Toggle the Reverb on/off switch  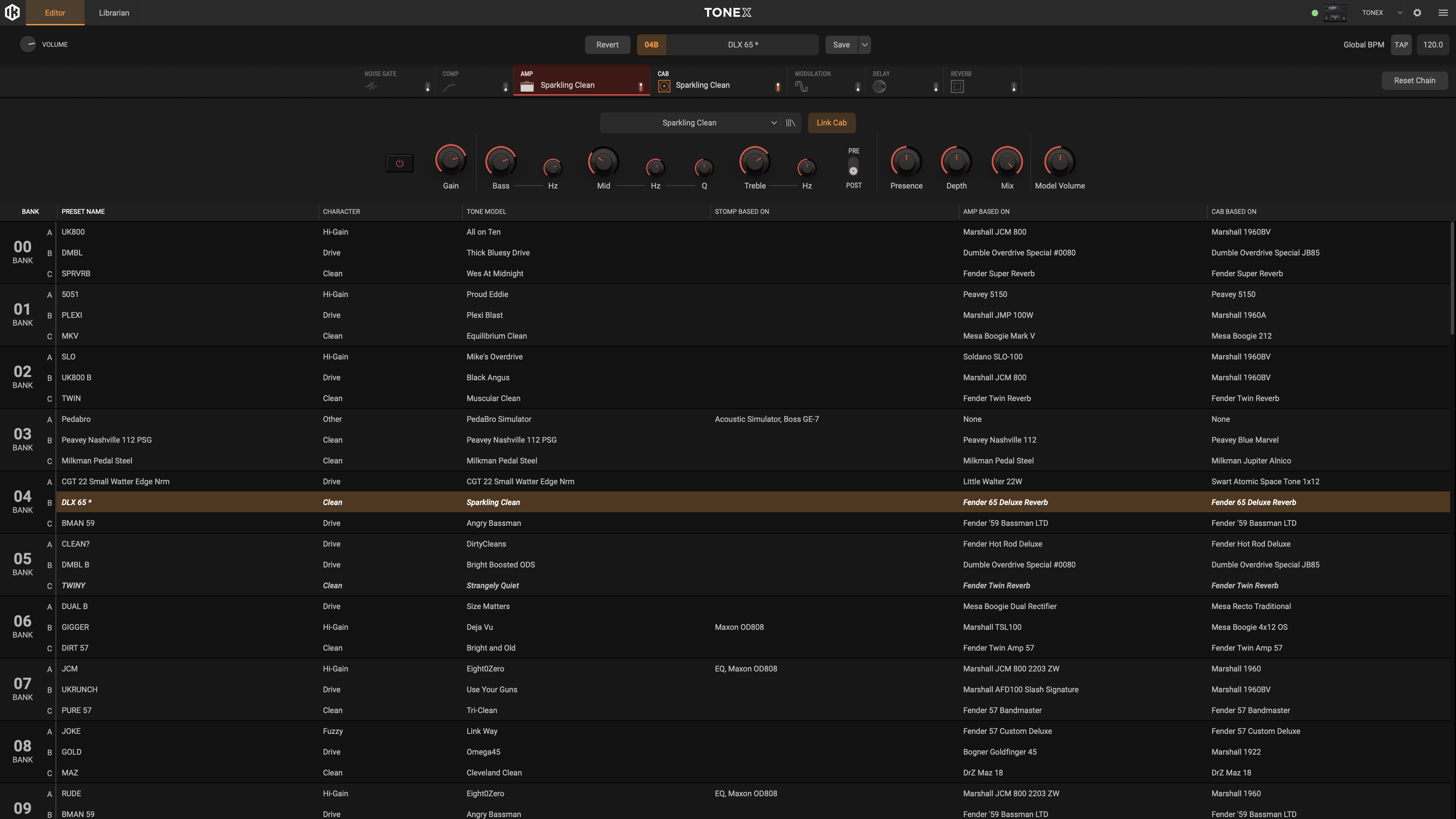coord(1014,87)
